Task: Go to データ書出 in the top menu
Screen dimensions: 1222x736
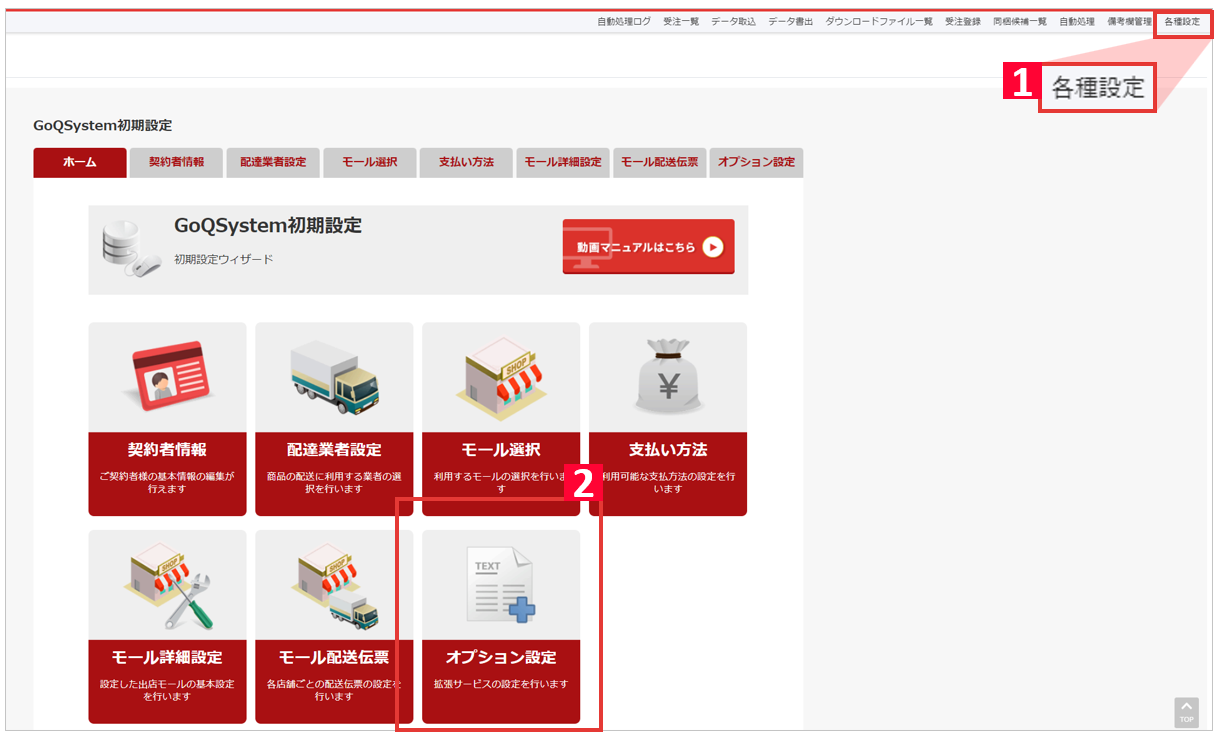Action: (791, 21)
